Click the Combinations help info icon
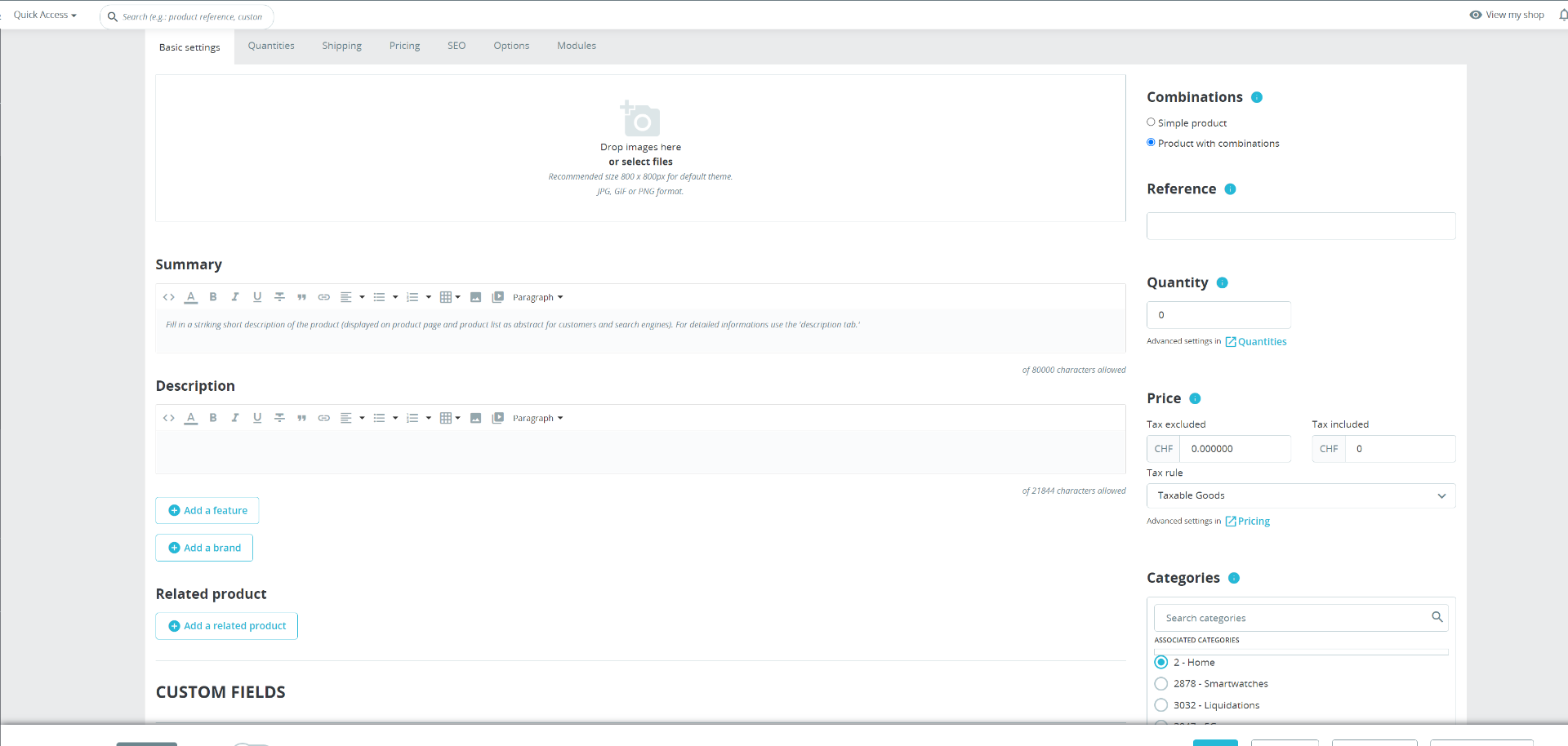 pyautogui.click(x=1257, y=97)
